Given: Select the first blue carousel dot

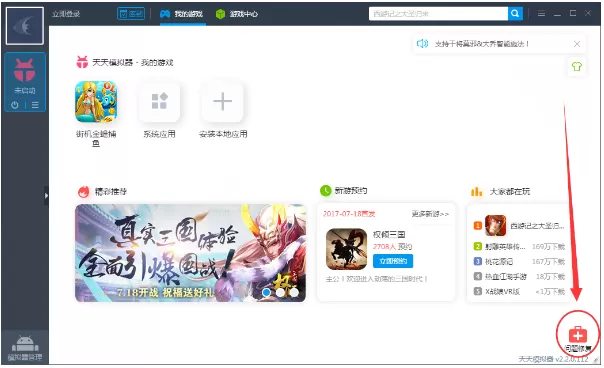Looking at the screenshot, I should point(266,292).
